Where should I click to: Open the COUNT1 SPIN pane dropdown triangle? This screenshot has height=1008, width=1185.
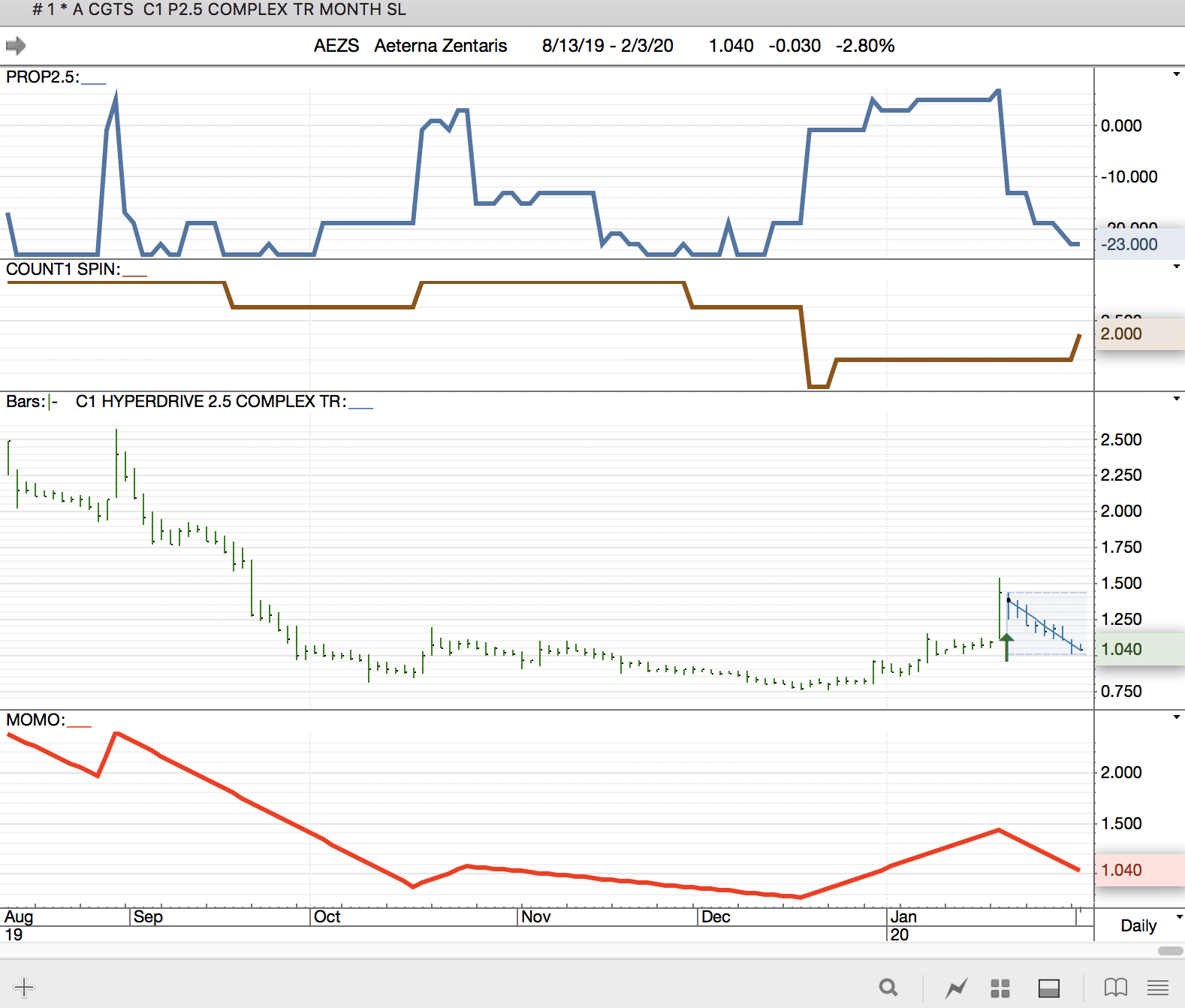pos(1176,267)
